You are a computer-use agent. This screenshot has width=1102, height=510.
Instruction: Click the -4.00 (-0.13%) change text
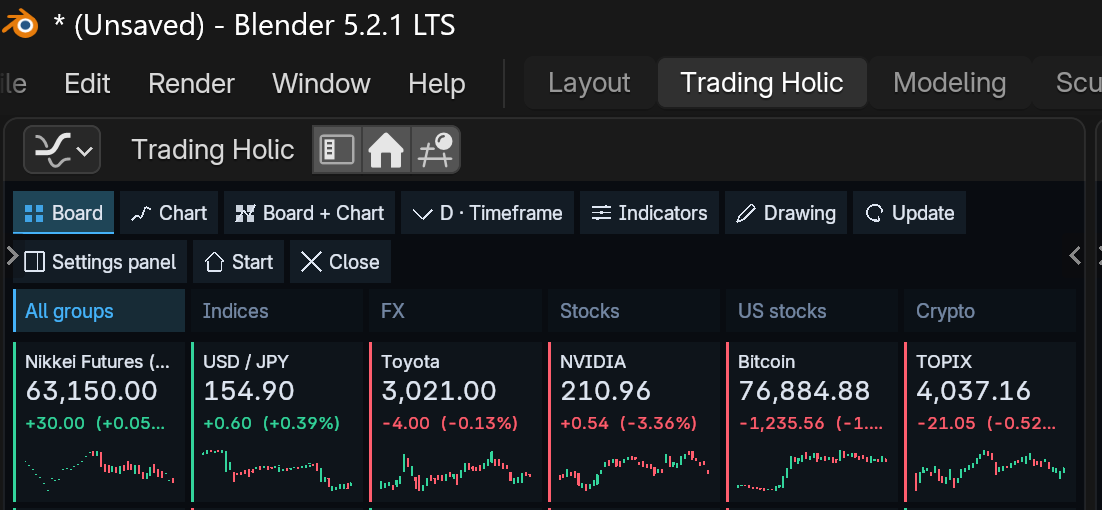tap(450, 424)
